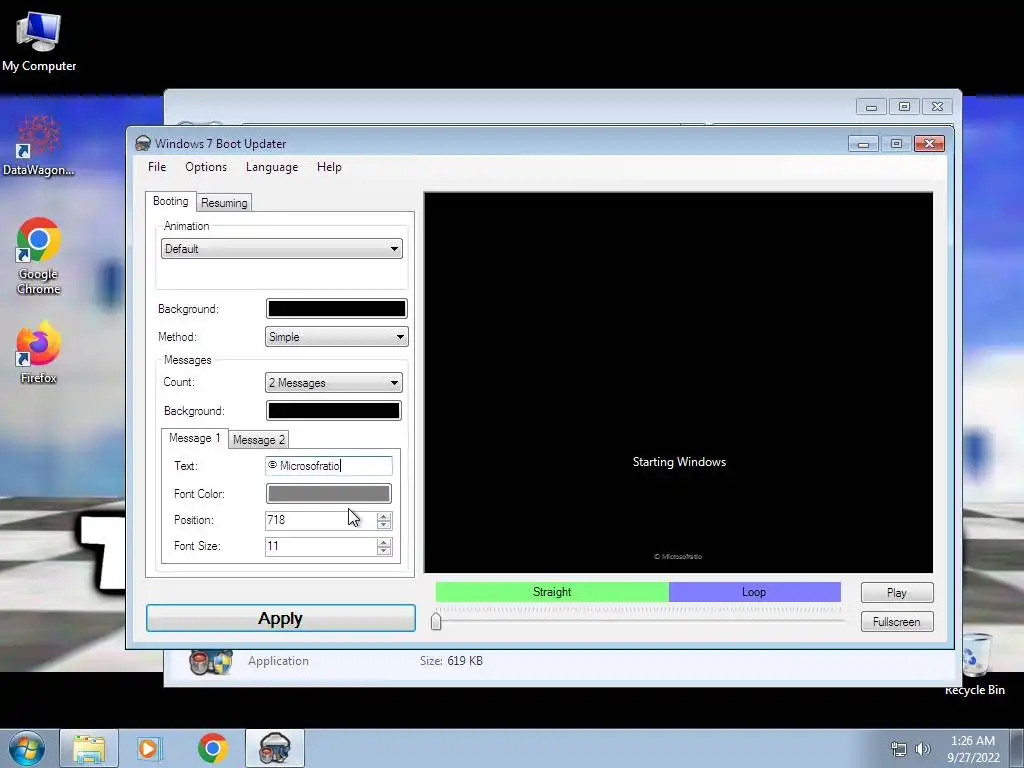Launch Google Chrome from the desktop
1024x768 pixels.
[39, 256]
